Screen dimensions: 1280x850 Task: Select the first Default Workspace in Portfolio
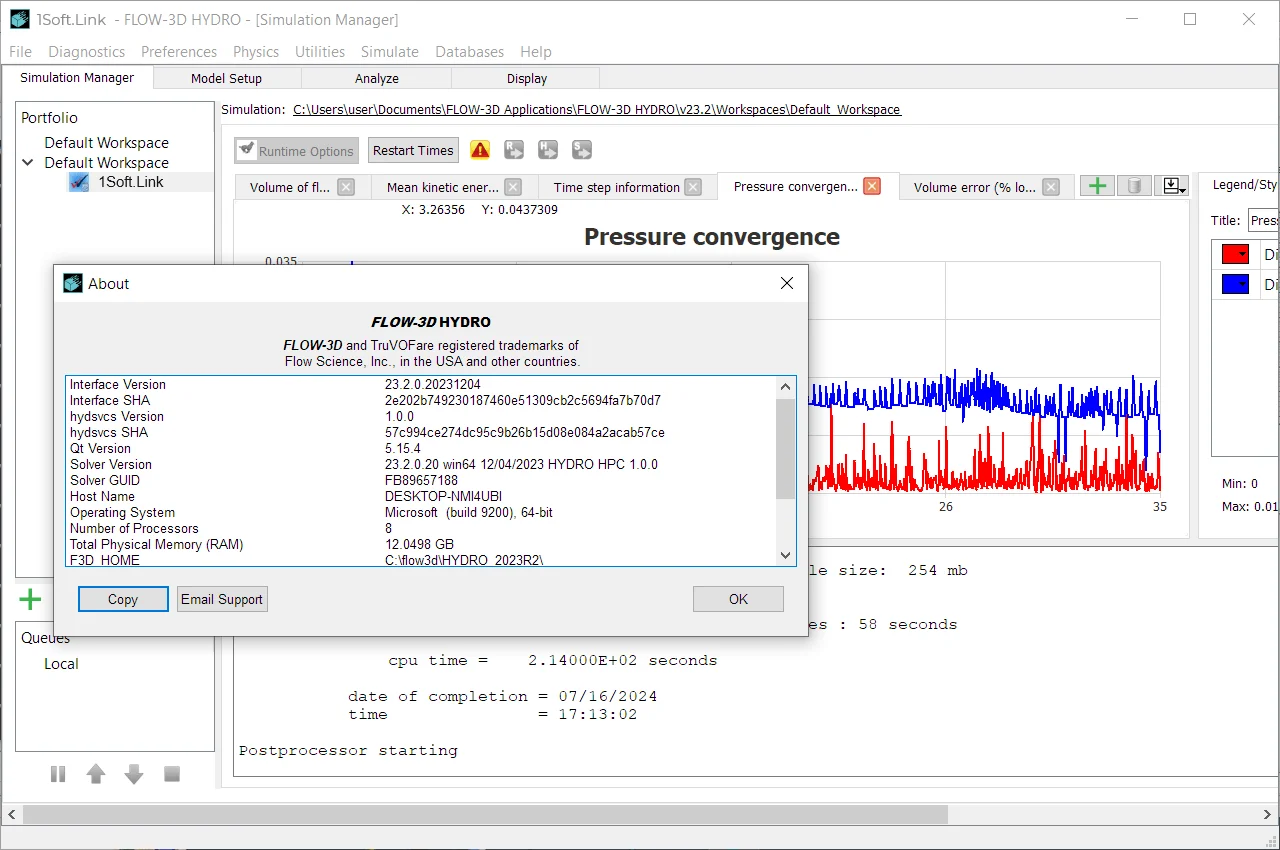[x=106, y=142]
